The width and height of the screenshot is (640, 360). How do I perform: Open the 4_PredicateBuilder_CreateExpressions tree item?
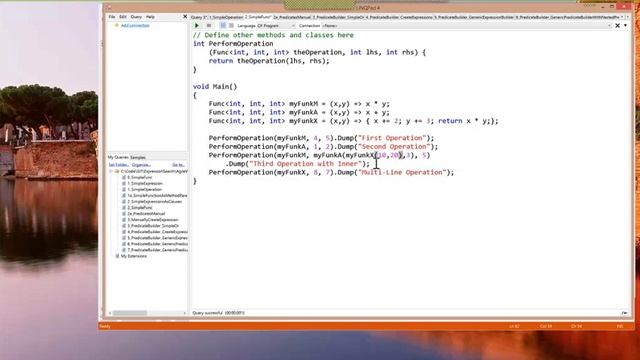pos(157,232)
